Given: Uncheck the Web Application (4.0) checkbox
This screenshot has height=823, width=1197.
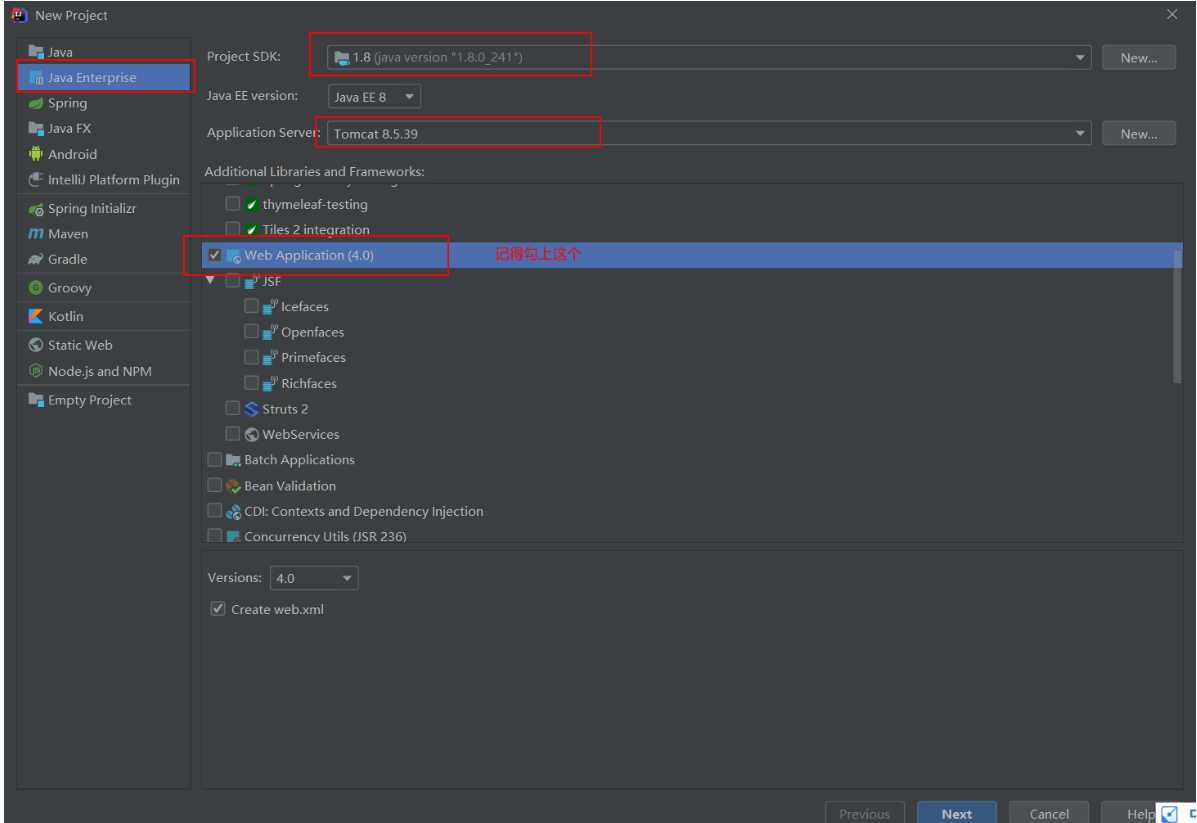Looking at the screenshot, I should (215, 255).
